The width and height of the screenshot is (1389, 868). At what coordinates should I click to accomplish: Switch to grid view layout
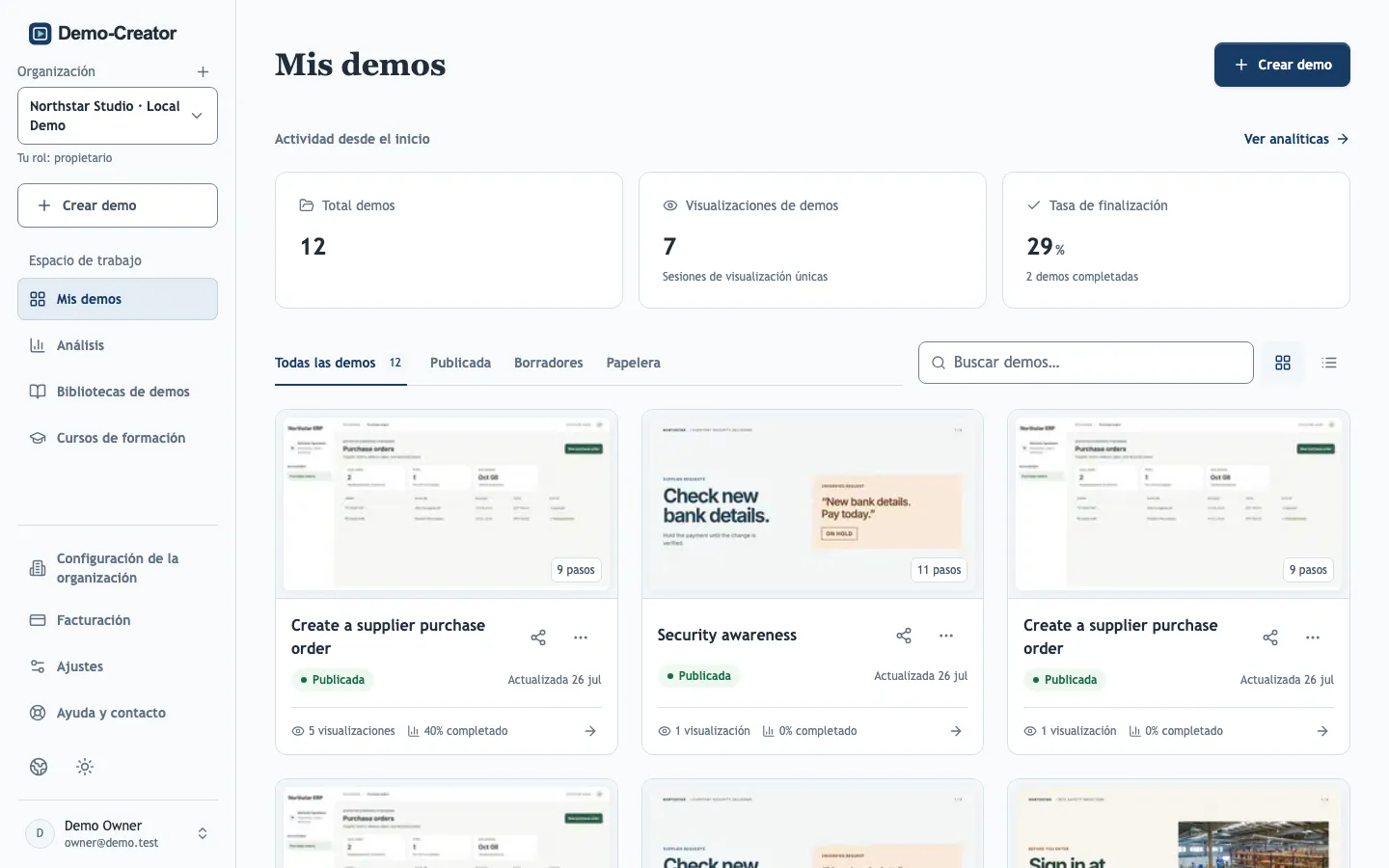[1283, 363]
